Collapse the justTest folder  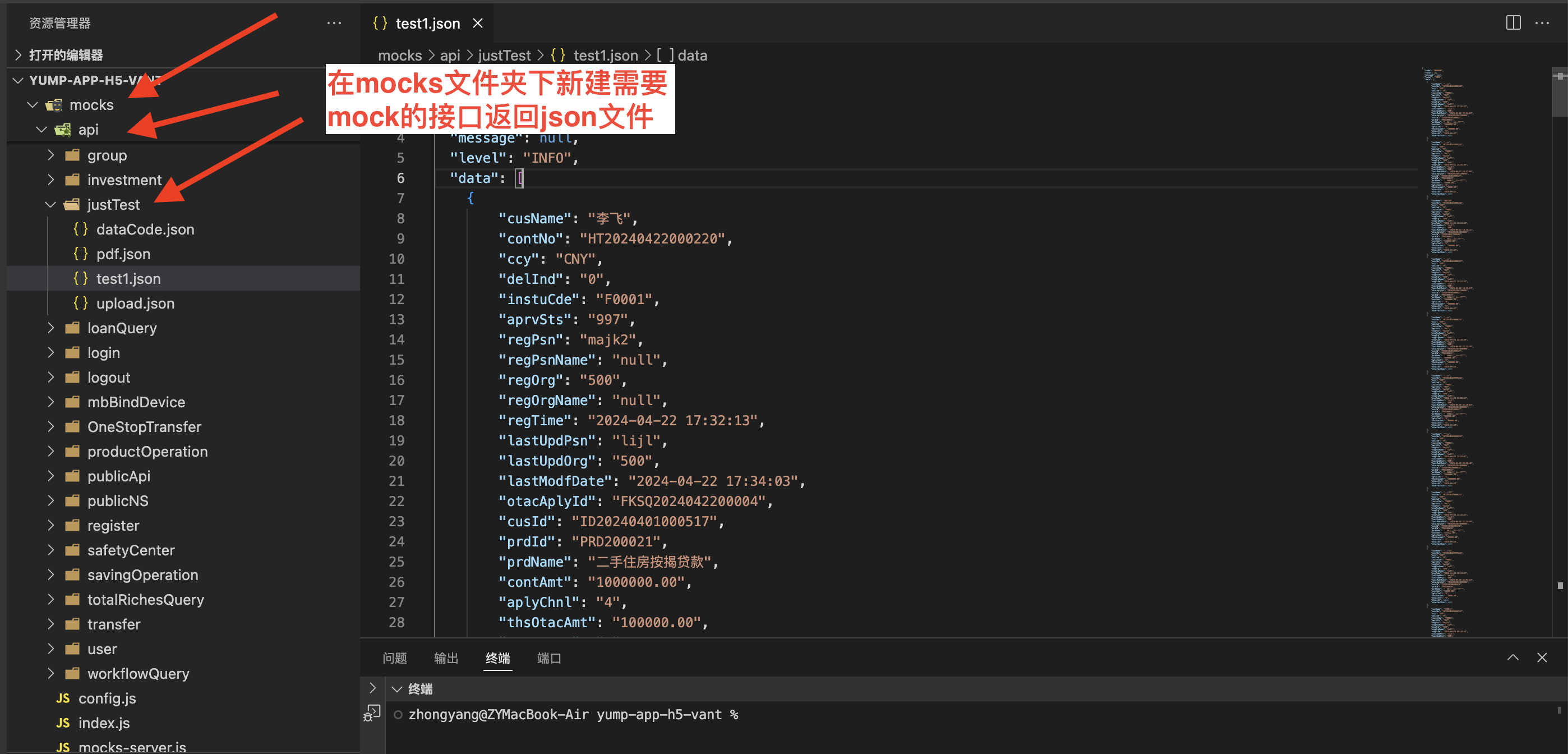click(51, 205)
